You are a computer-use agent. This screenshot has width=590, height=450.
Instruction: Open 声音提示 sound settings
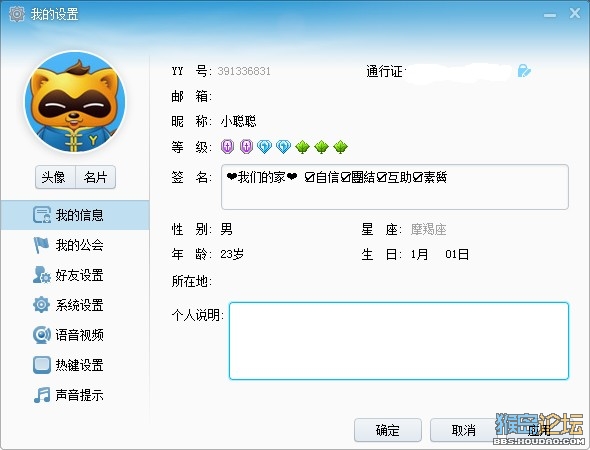pyautogui.click(x=75, y=395)
